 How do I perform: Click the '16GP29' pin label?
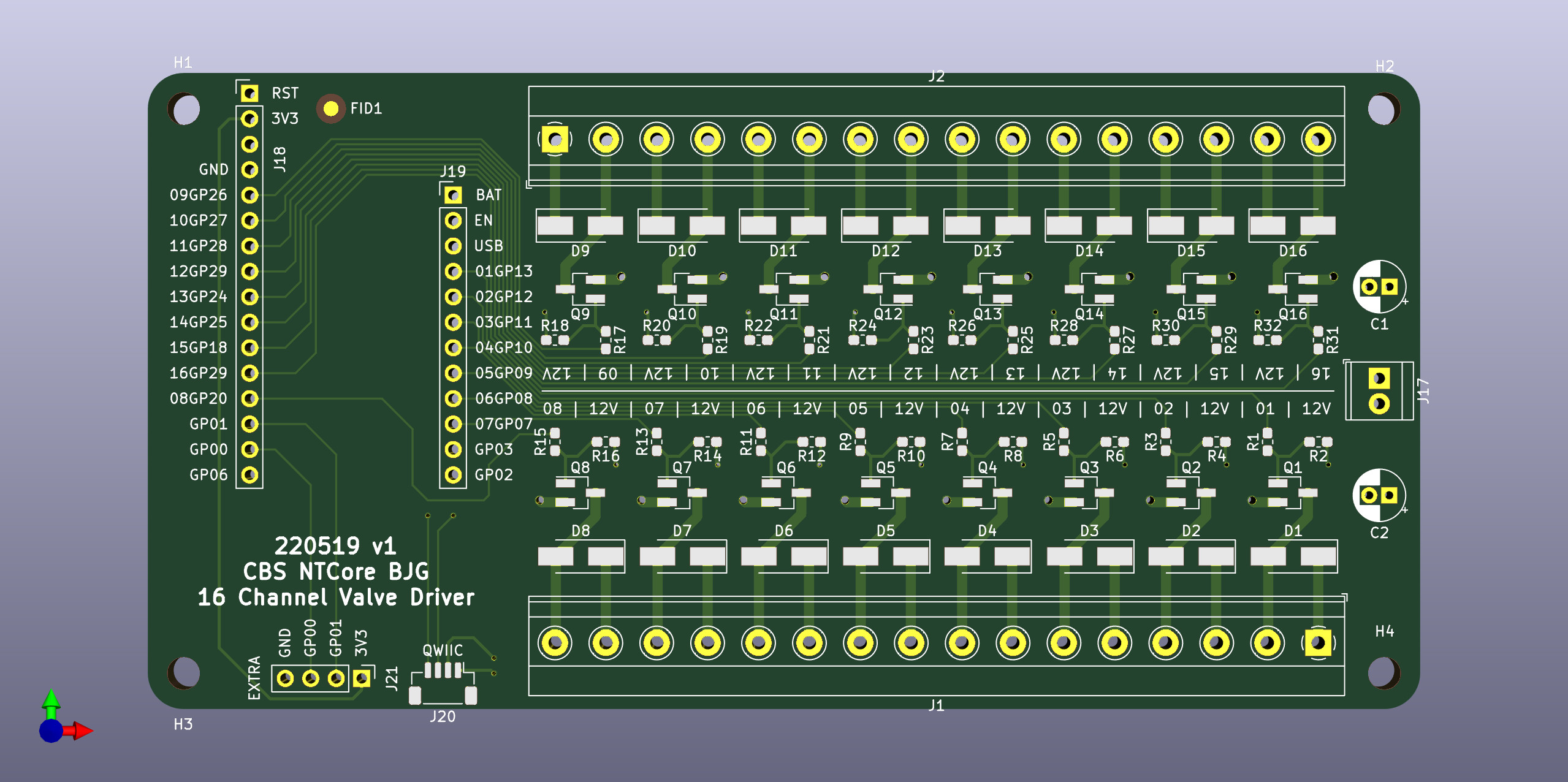click(x=198, y=373)
